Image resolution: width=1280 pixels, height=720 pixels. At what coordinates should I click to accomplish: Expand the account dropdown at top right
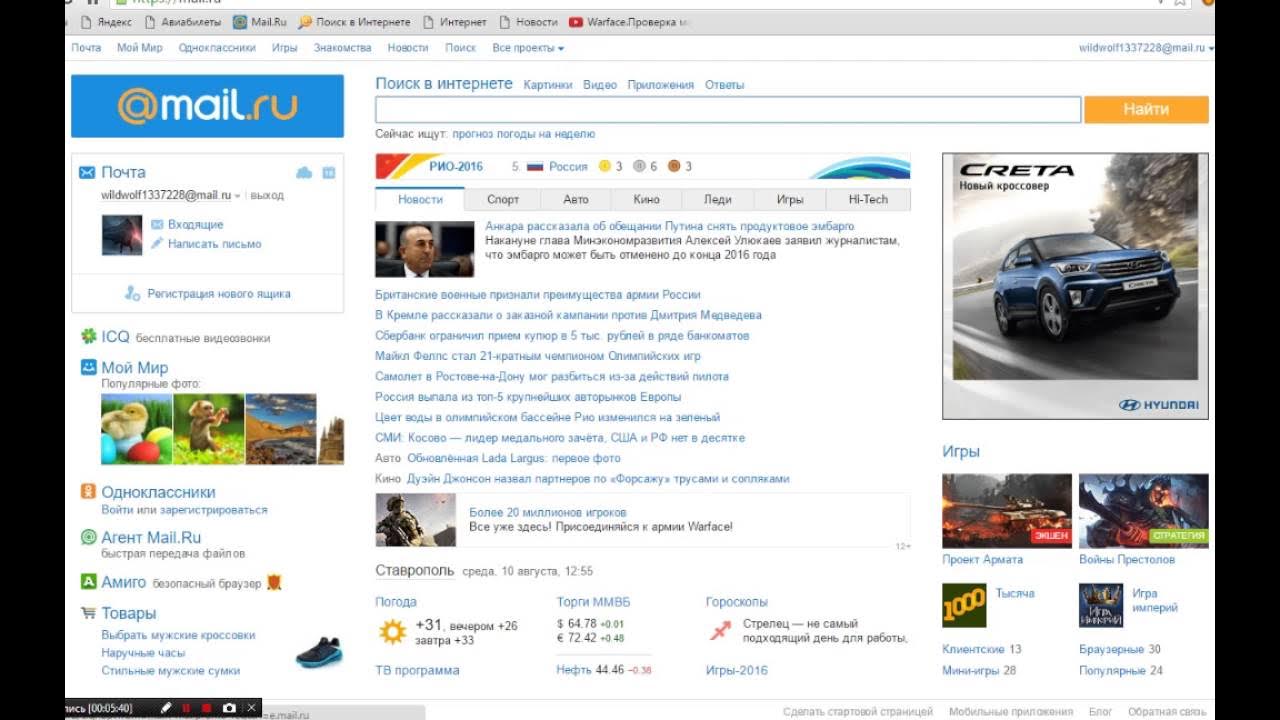point(1211,48)
